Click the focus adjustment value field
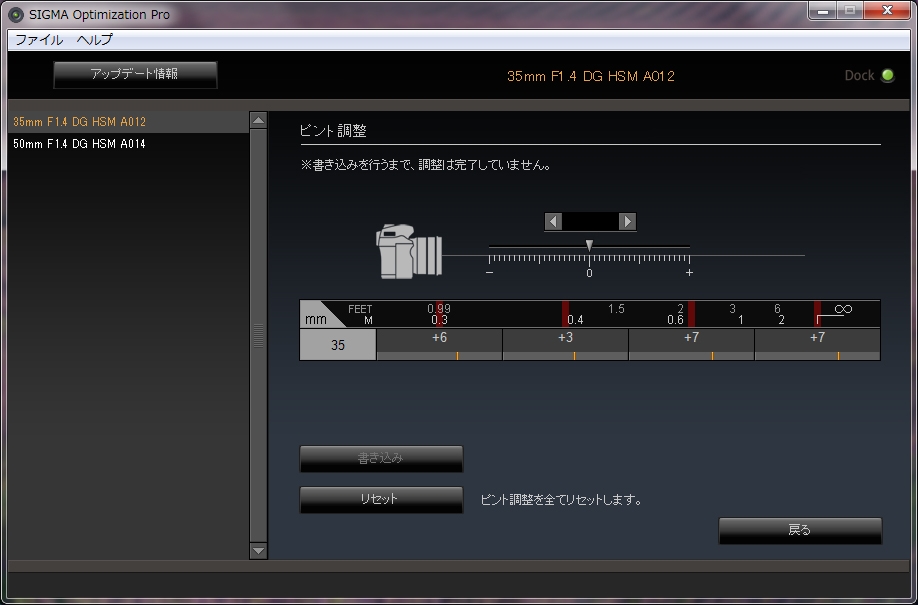This screenshot has height=605, width=918. 590,221
